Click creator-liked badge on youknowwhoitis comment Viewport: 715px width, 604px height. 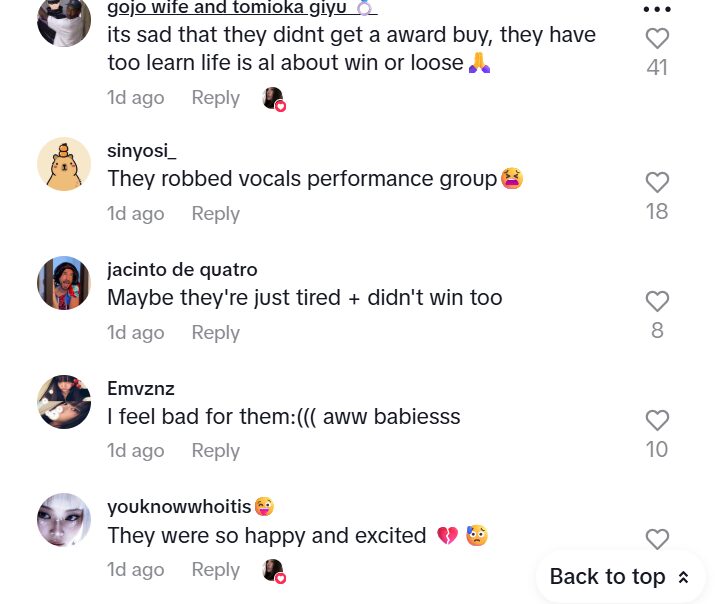[273, 570]
